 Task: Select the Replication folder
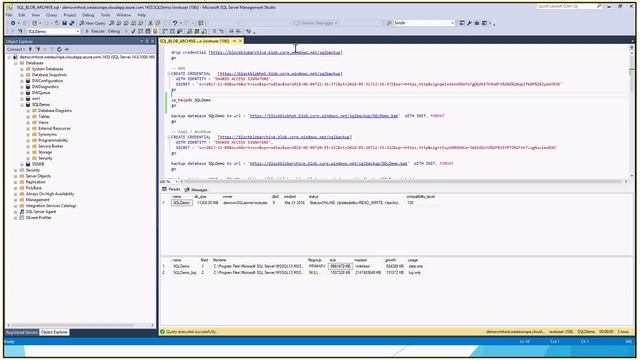coord(36,182)
